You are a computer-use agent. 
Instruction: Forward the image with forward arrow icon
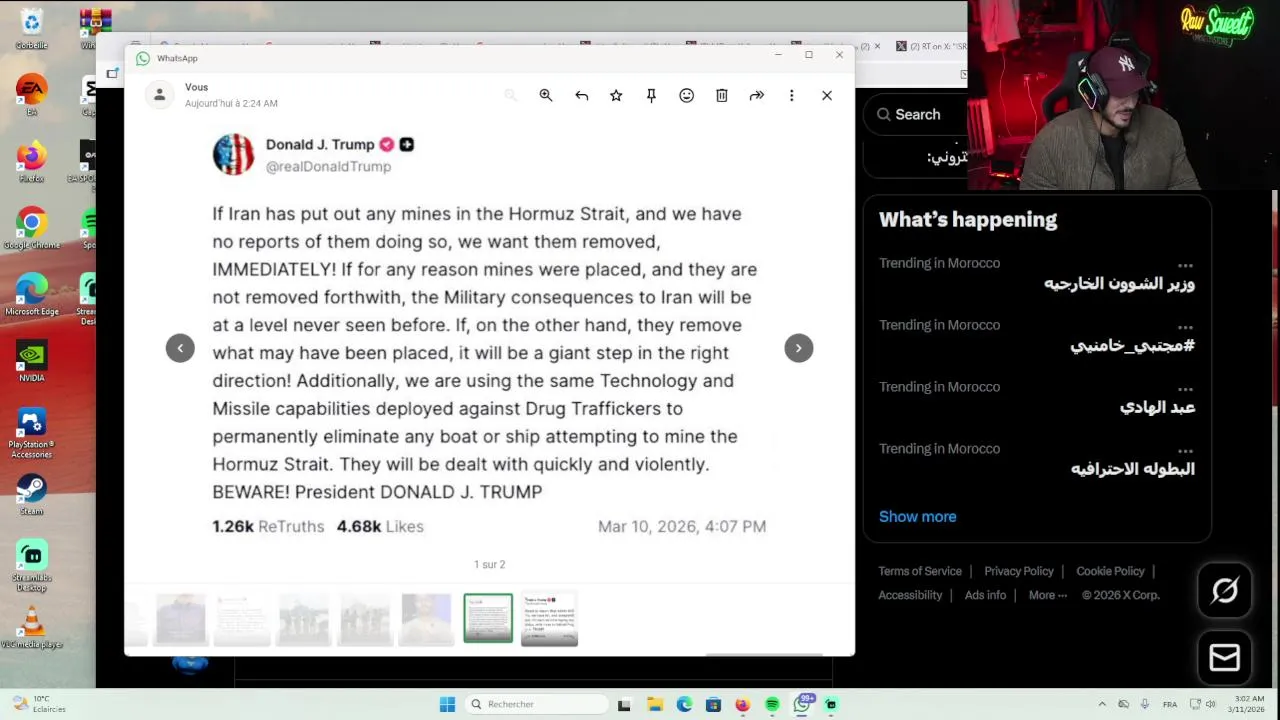coord(756,95)
